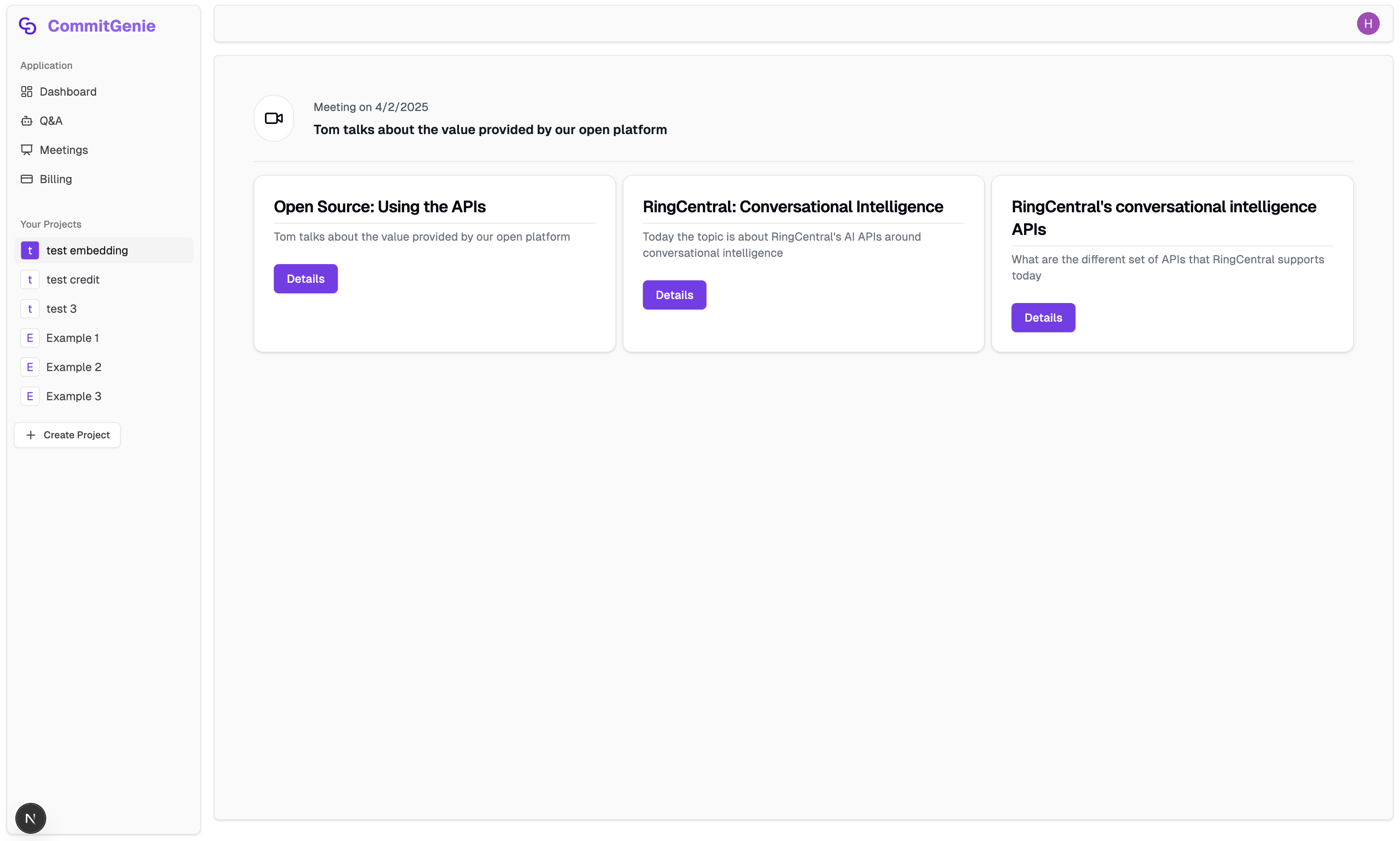1400x841 pixels.
Task: Switch to the test credit project
Action: (x=104, y=280)
